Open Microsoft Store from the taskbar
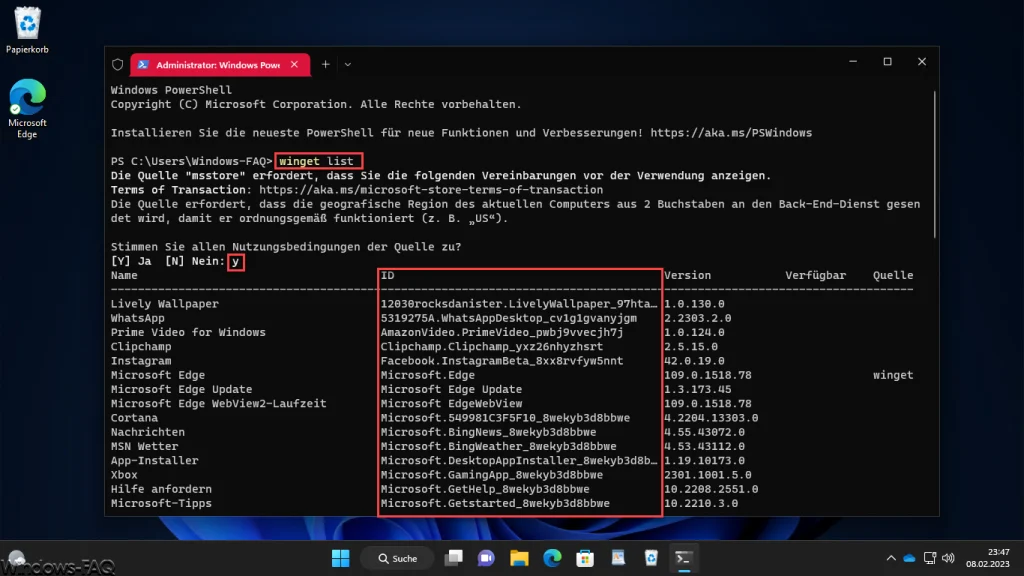The image size is (1024, 576). [585, 558]
